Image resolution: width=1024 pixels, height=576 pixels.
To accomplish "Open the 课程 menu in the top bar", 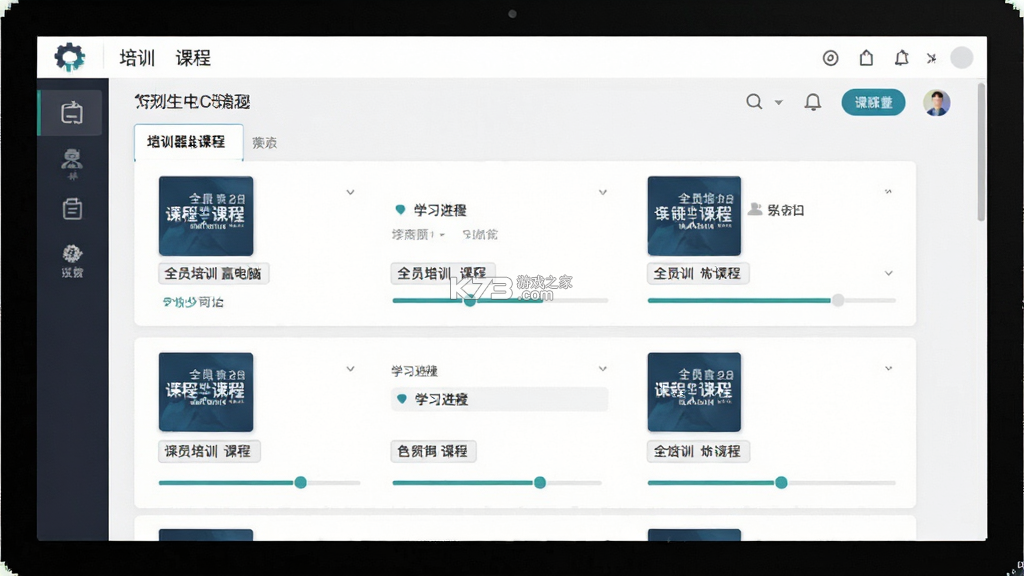I will [193, 58].
